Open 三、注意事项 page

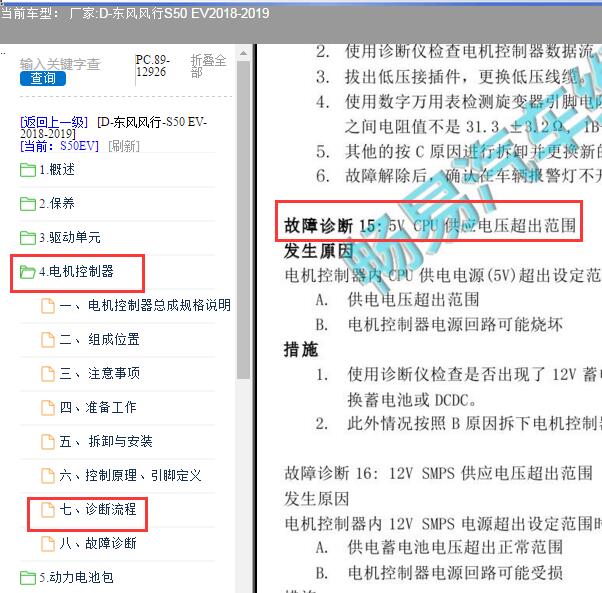(x=99, y=373)
